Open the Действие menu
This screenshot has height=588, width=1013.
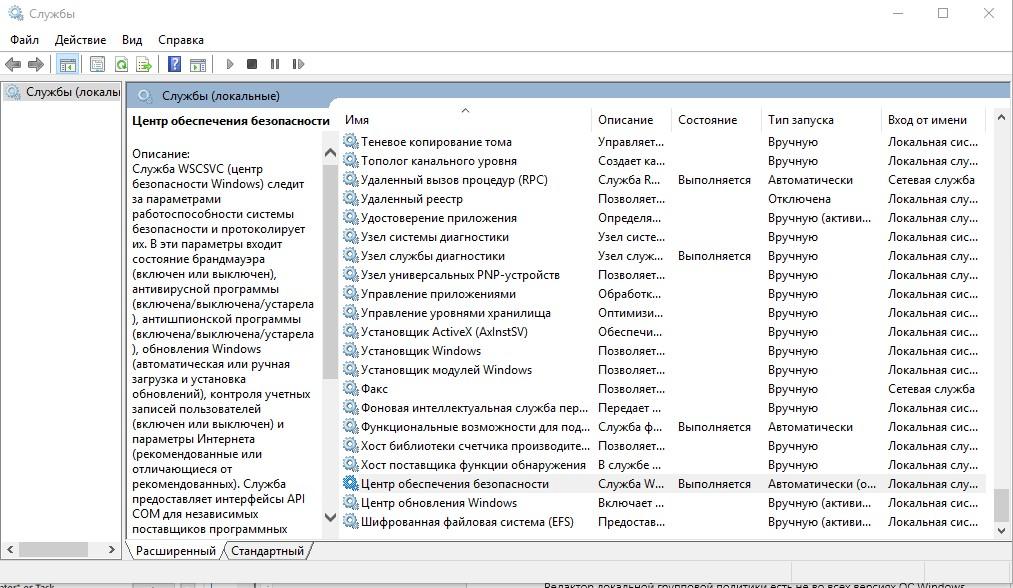click(80, 40)
